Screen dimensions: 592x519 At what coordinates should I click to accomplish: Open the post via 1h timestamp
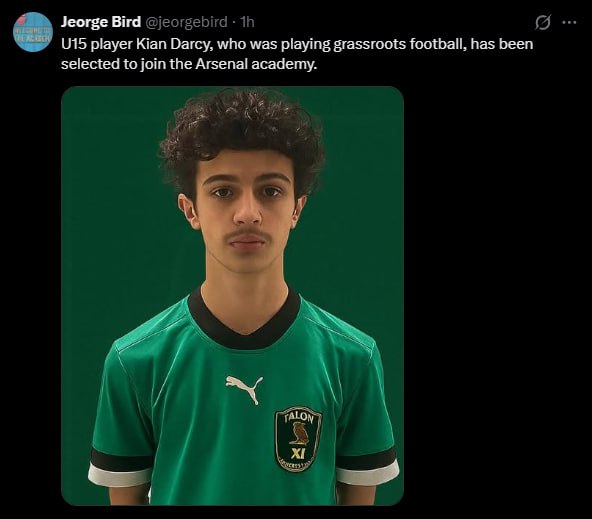click(248, 22)
